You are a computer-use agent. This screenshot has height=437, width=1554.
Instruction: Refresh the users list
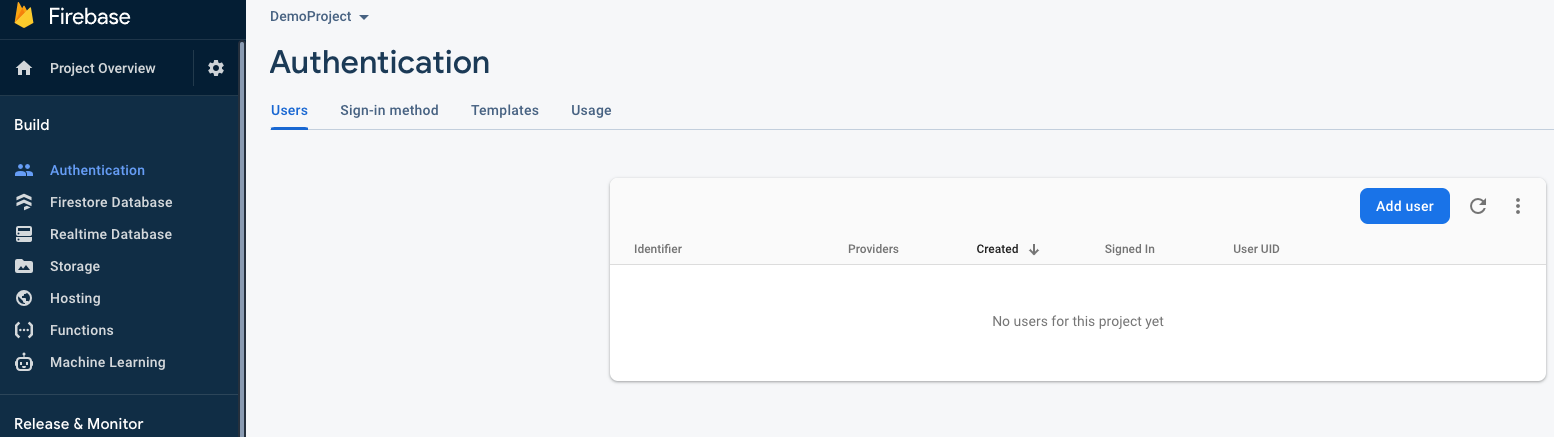[1478, 206]
